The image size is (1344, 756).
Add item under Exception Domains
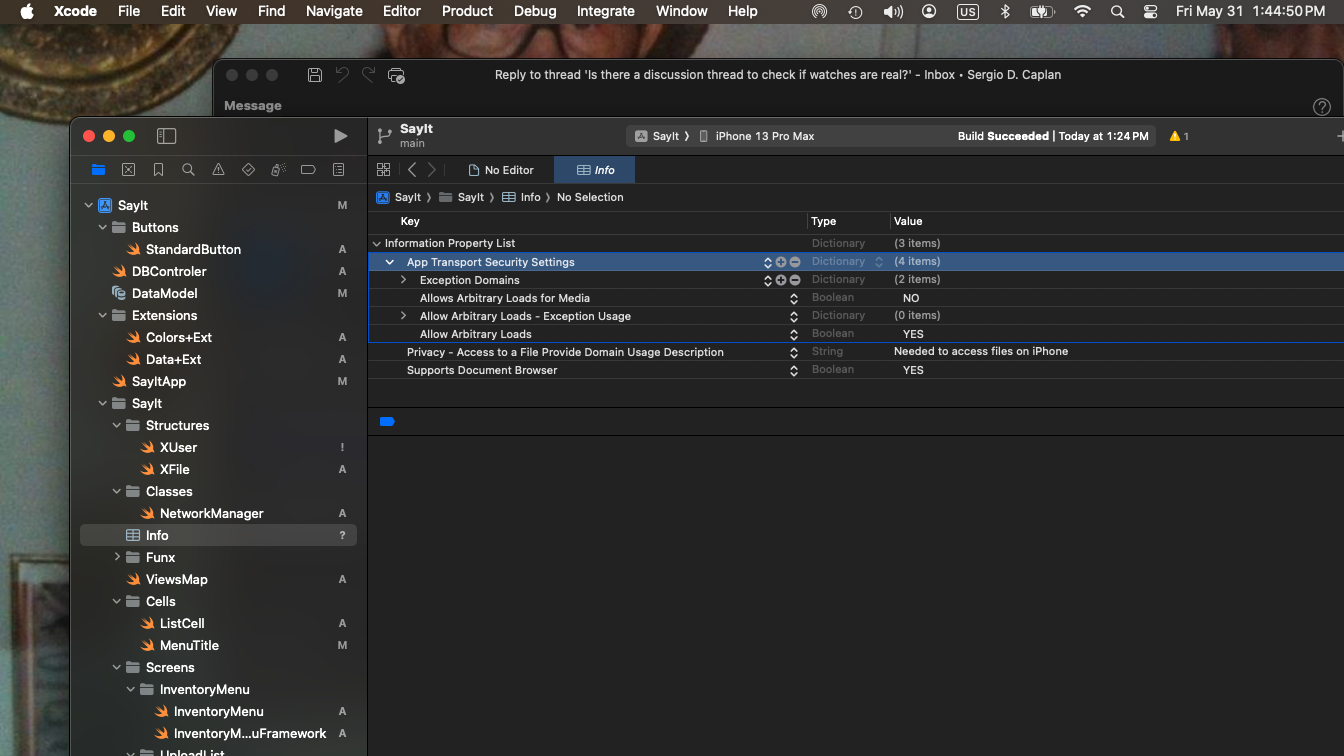[x=781, y=280]
